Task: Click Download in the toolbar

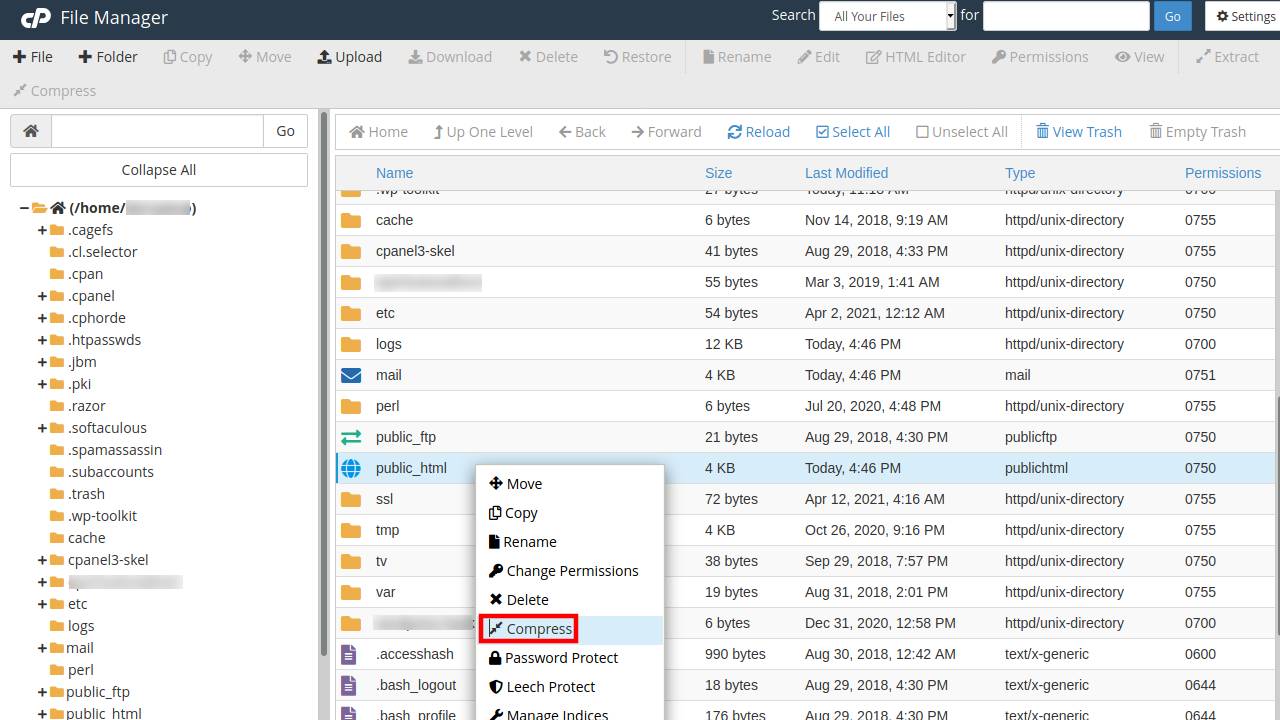Action: click(x=450, y=57)
